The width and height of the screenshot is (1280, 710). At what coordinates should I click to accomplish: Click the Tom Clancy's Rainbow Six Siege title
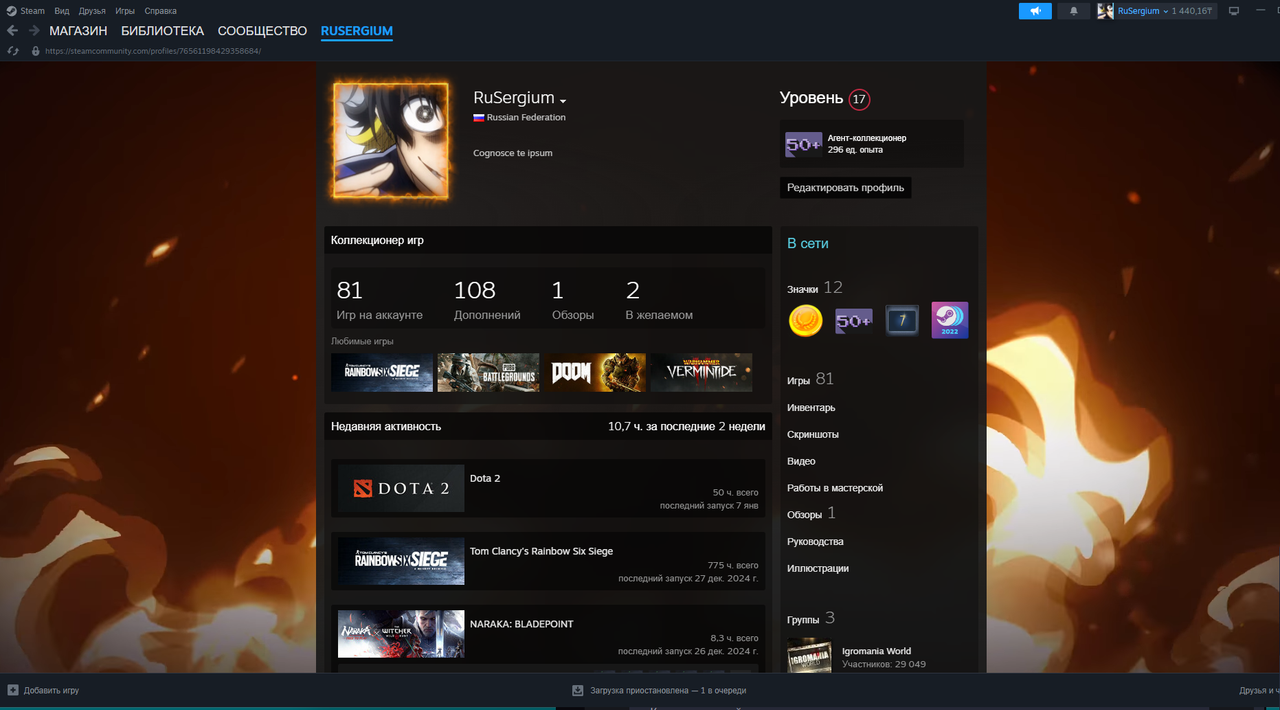pyautogui.click(x=541, y=552)
